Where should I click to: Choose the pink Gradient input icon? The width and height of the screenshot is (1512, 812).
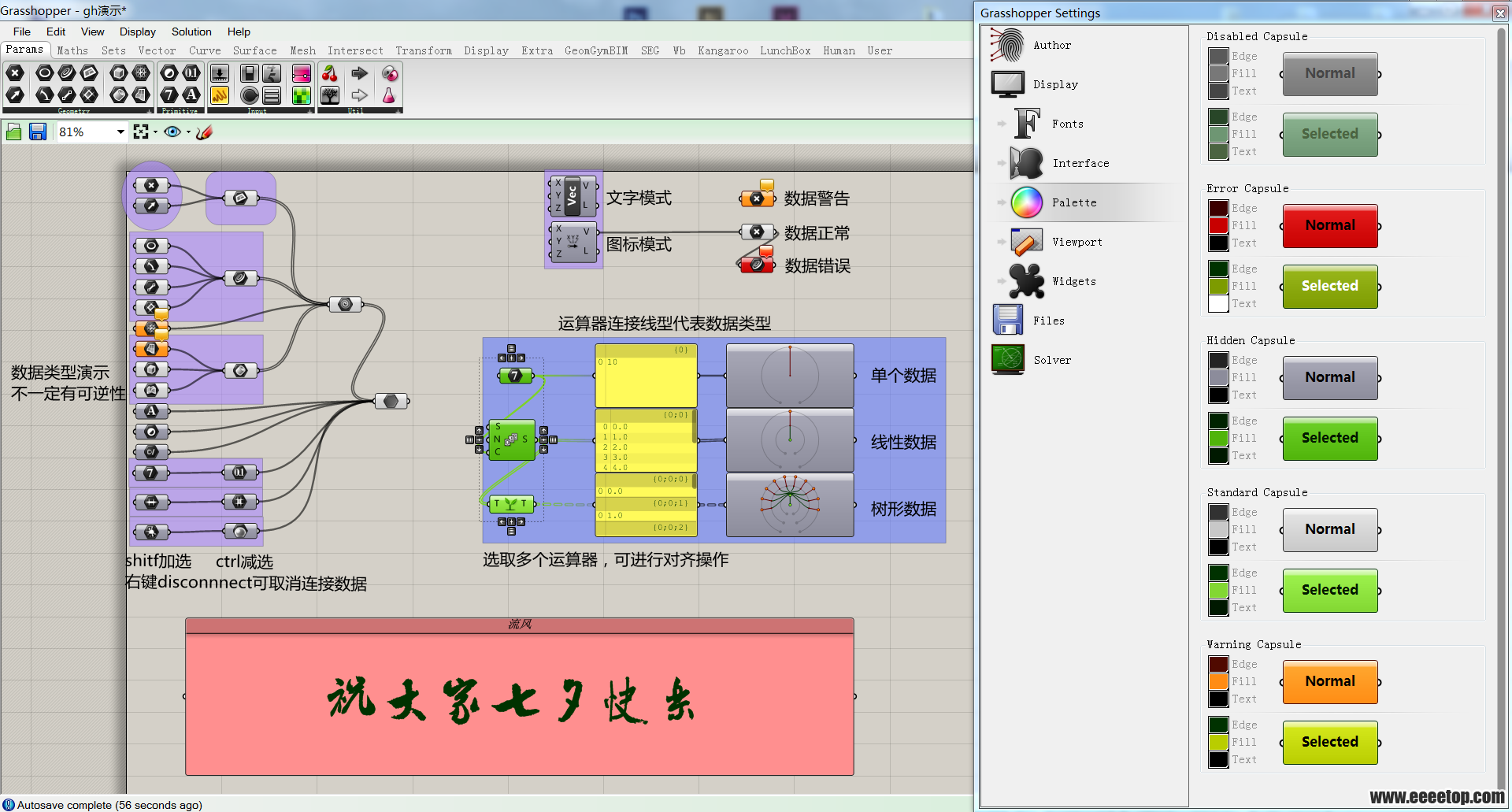(x=302, y=73)
